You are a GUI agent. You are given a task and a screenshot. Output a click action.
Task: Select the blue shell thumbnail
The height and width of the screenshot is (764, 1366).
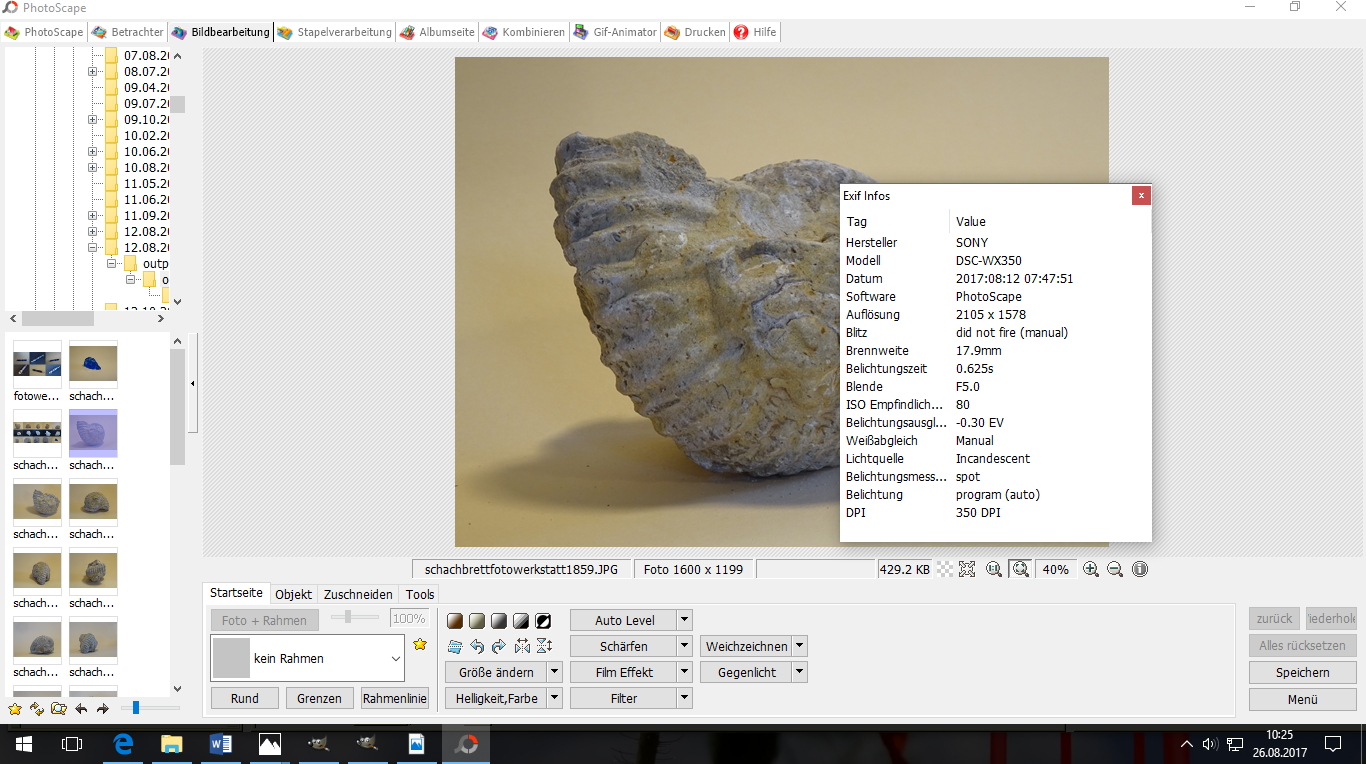pos(93,364)
